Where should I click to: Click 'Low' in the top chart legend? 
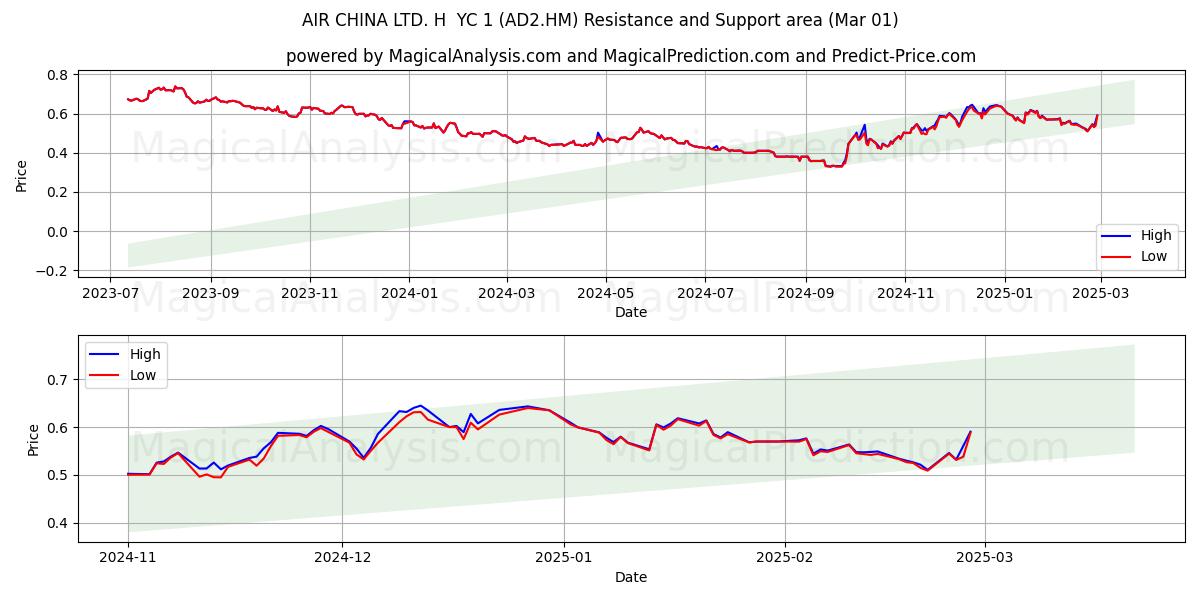click(x=1155, y=256)
